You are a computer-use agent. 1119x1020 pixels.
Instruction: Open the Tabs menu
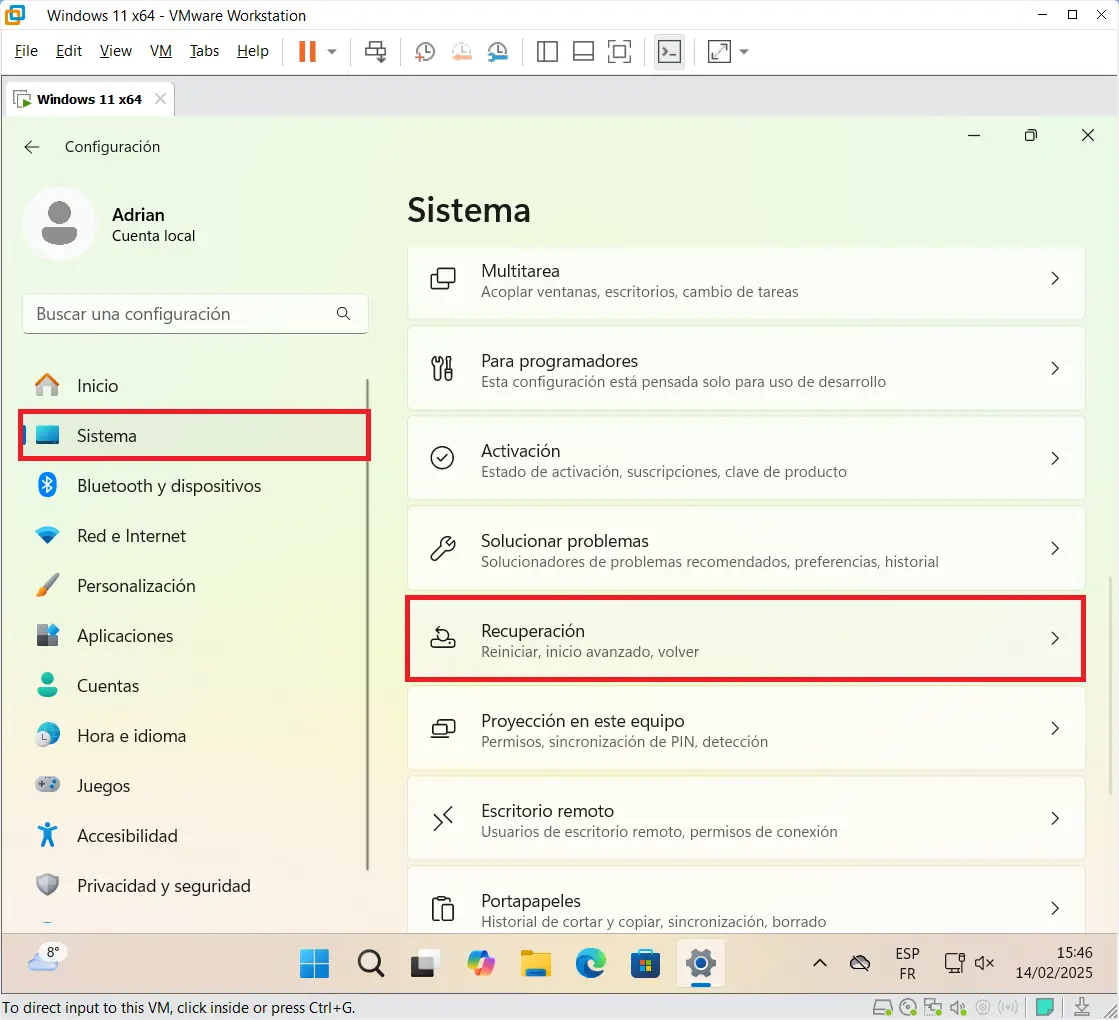[x=204, y=51]
